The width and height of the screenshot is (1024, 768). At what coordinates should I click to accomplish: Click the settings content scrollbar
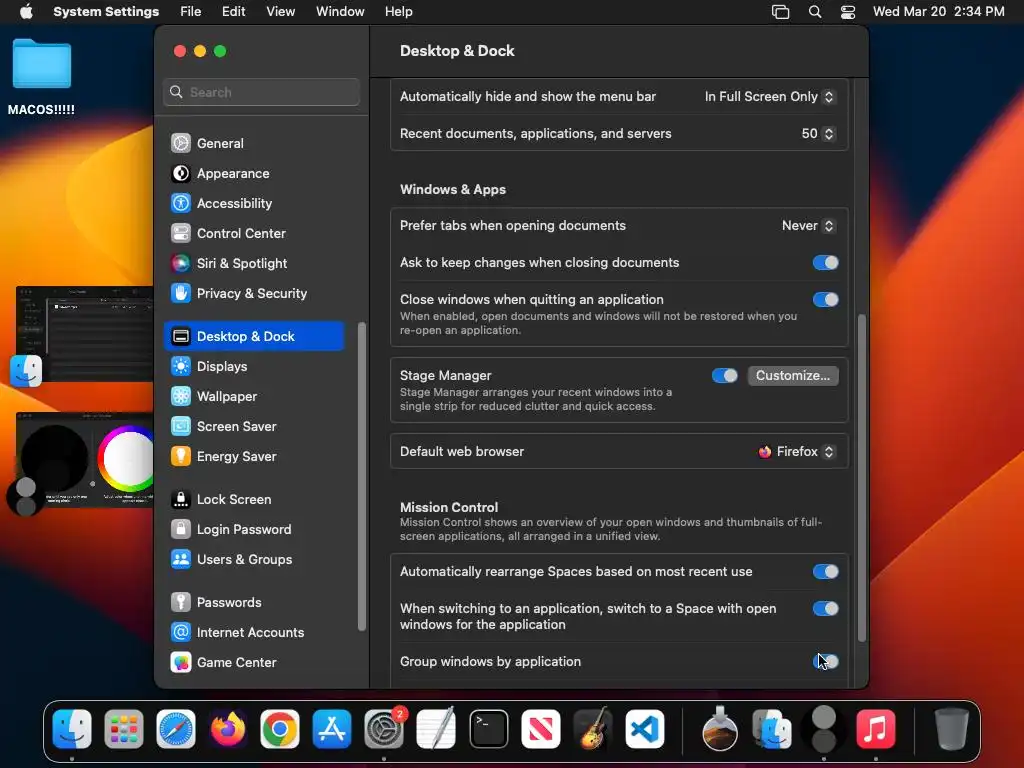(x=861, y=478)
